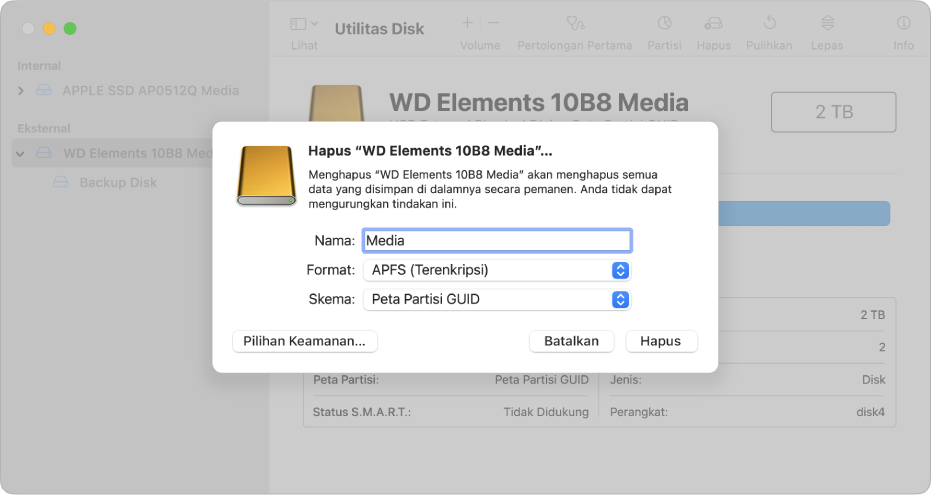
Task: Select WD Elements 10B8 Media in sidebar
Action: (138, 153)
